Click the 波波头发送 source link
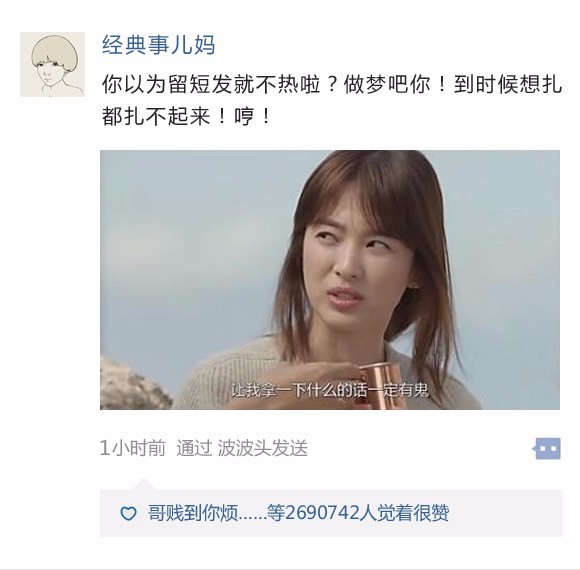Screen dimensions: 580x570 263,448
